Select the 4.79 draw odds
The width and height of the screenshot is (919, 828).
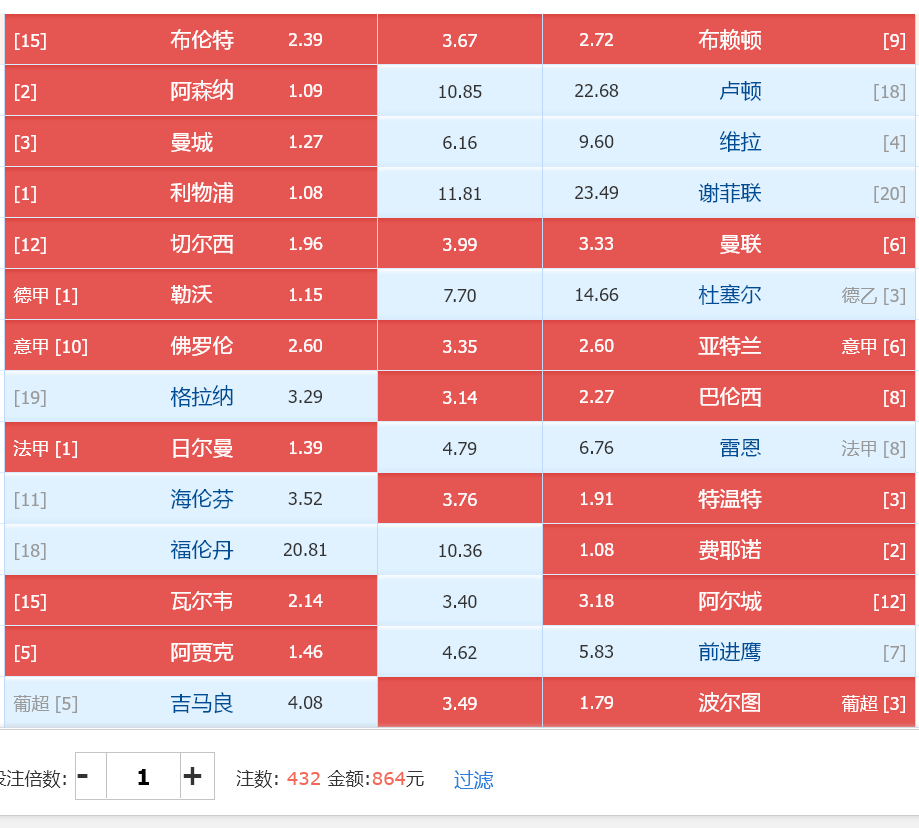(460, 447)
